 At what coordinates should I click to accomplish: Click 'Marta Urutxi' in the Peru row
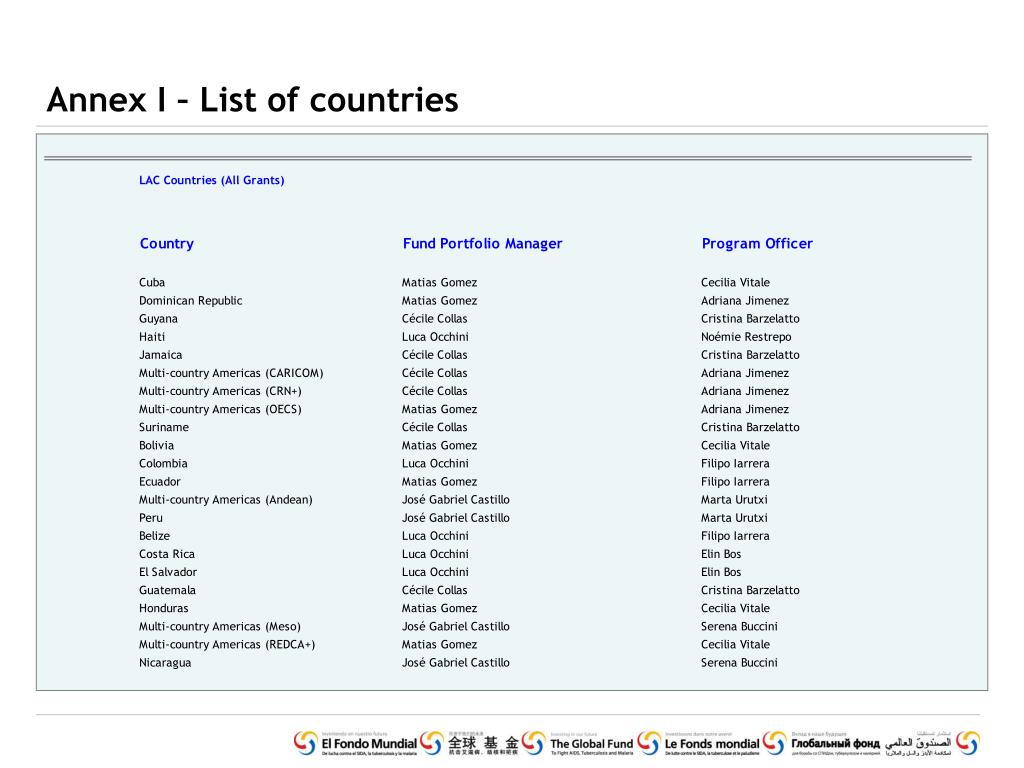tap(734, 518)
